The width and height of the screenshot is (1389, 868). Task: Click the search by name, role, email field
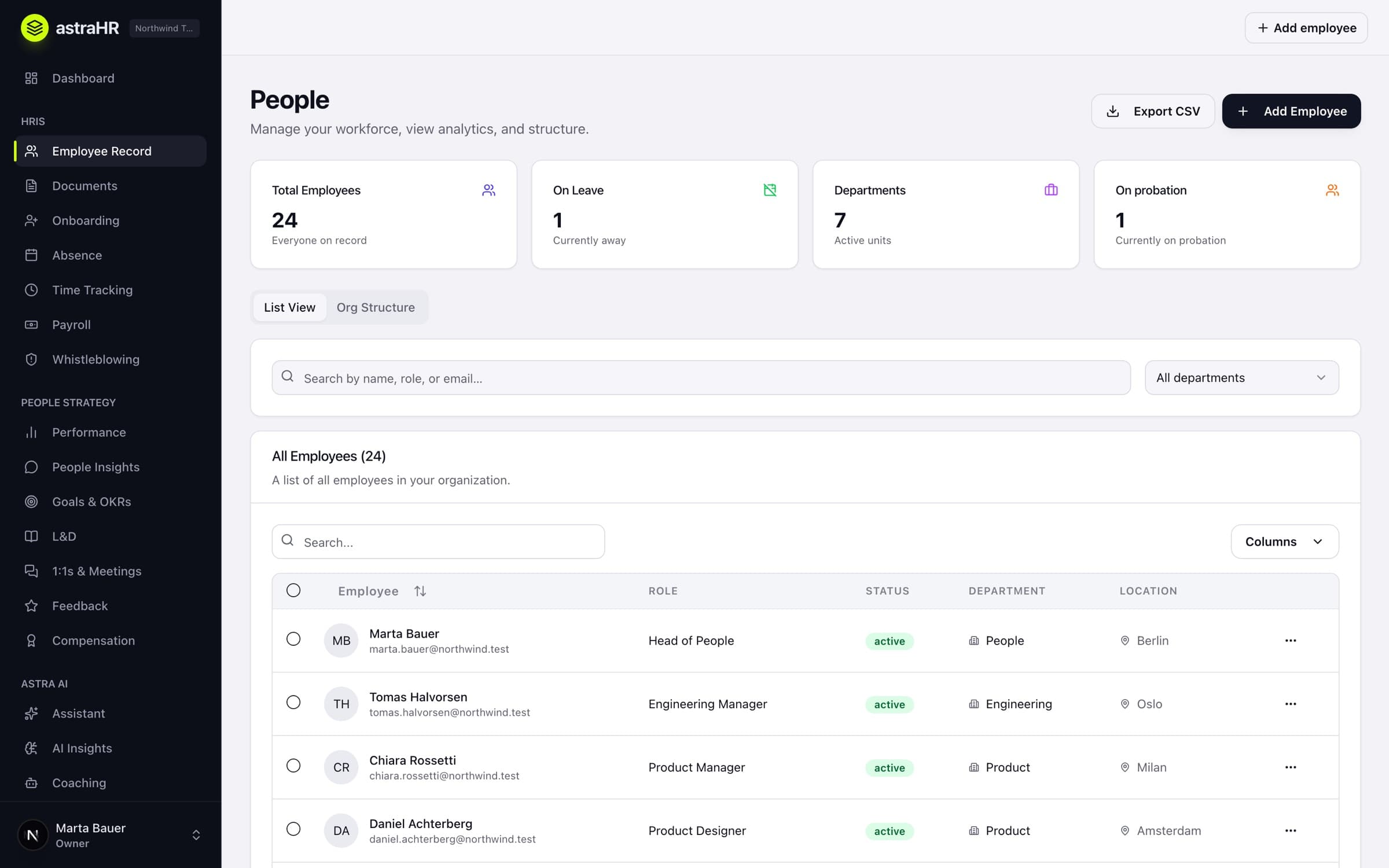[701, 378]
